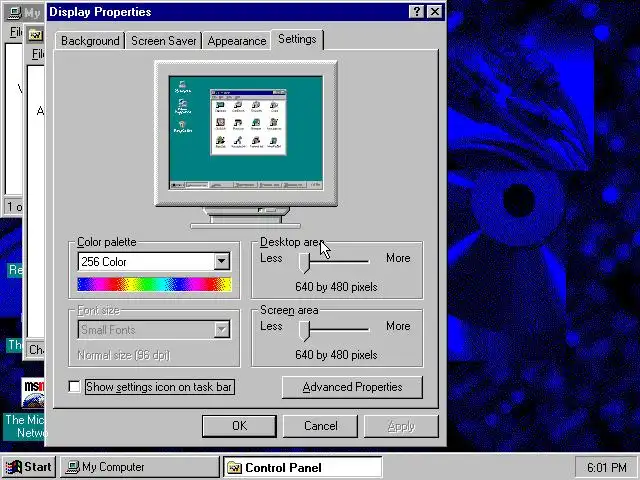Switch to Control Panel taskbar button

tap(302, 467)
